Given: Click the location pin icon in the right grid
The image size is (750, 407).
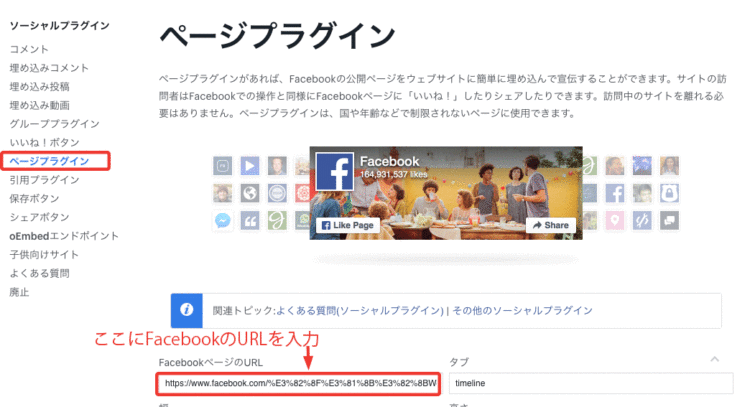Looking at the screenshot, I should point(614,221).
